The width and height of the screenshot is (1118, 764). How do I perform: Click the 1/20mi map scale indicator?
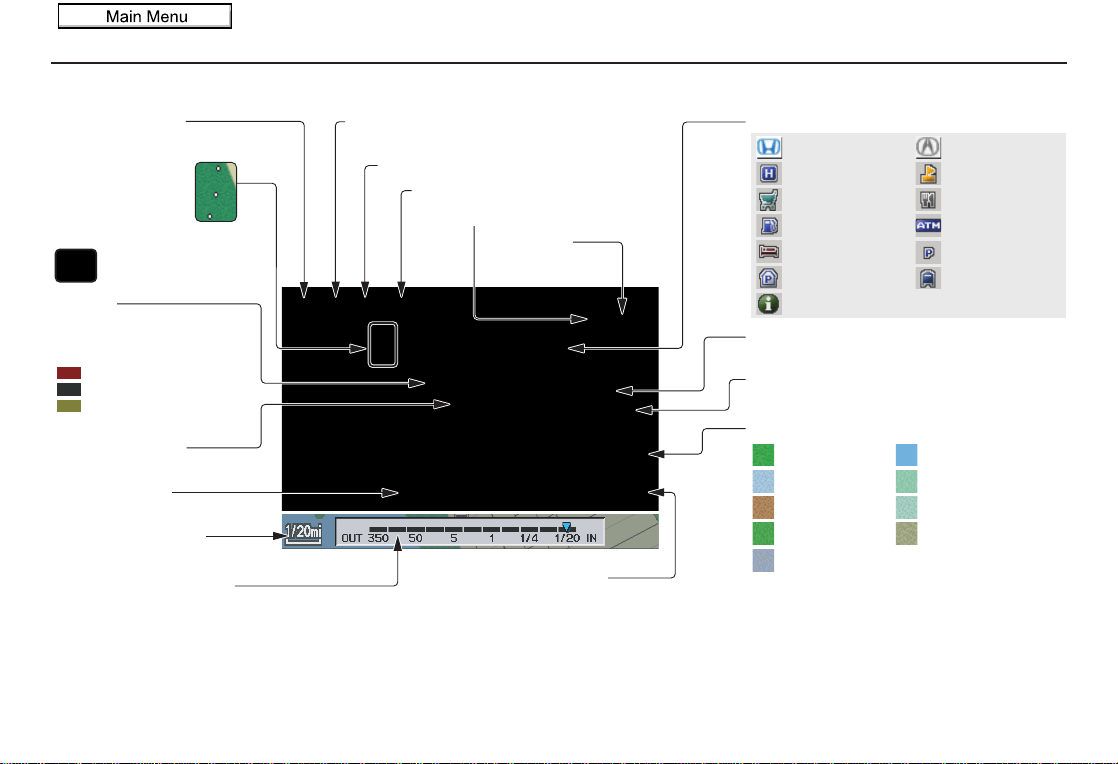point(303,532)
